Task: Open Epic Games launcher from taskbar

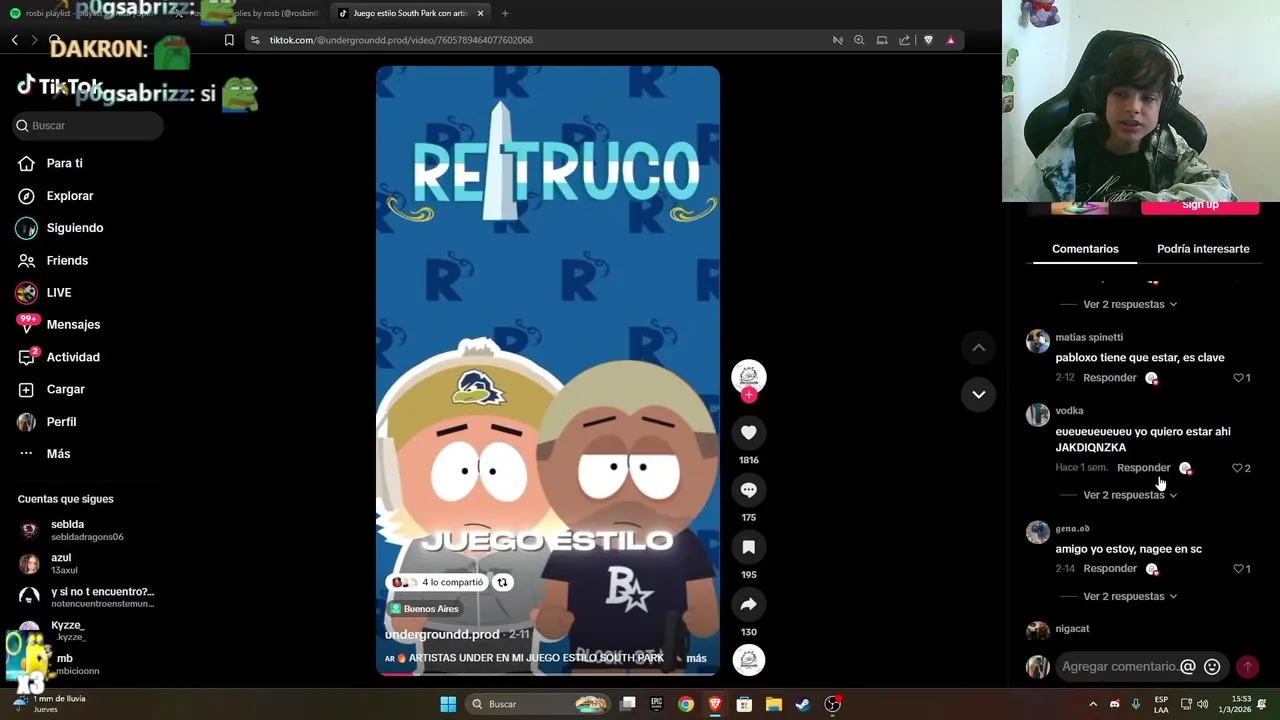Action: [x=656, y=704]
